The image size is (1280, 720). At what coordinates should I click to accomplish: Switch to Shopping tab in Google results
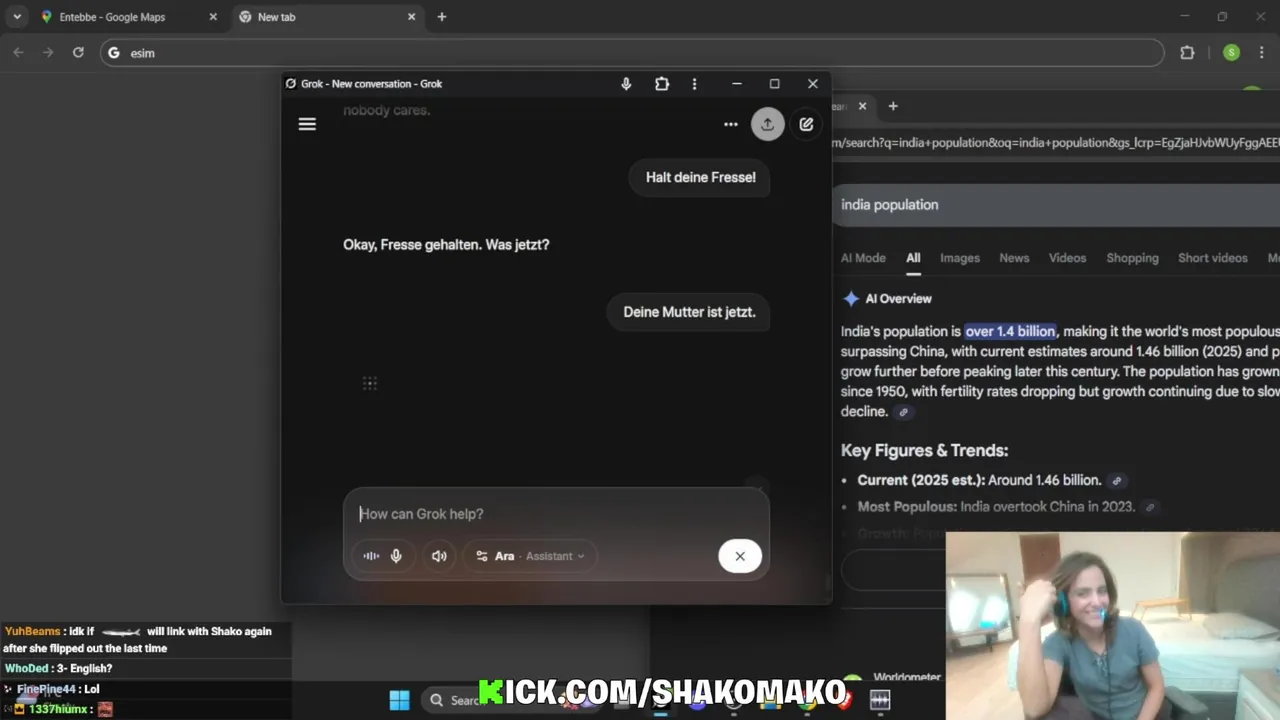pyautogui.click(x=1132, y=258)
